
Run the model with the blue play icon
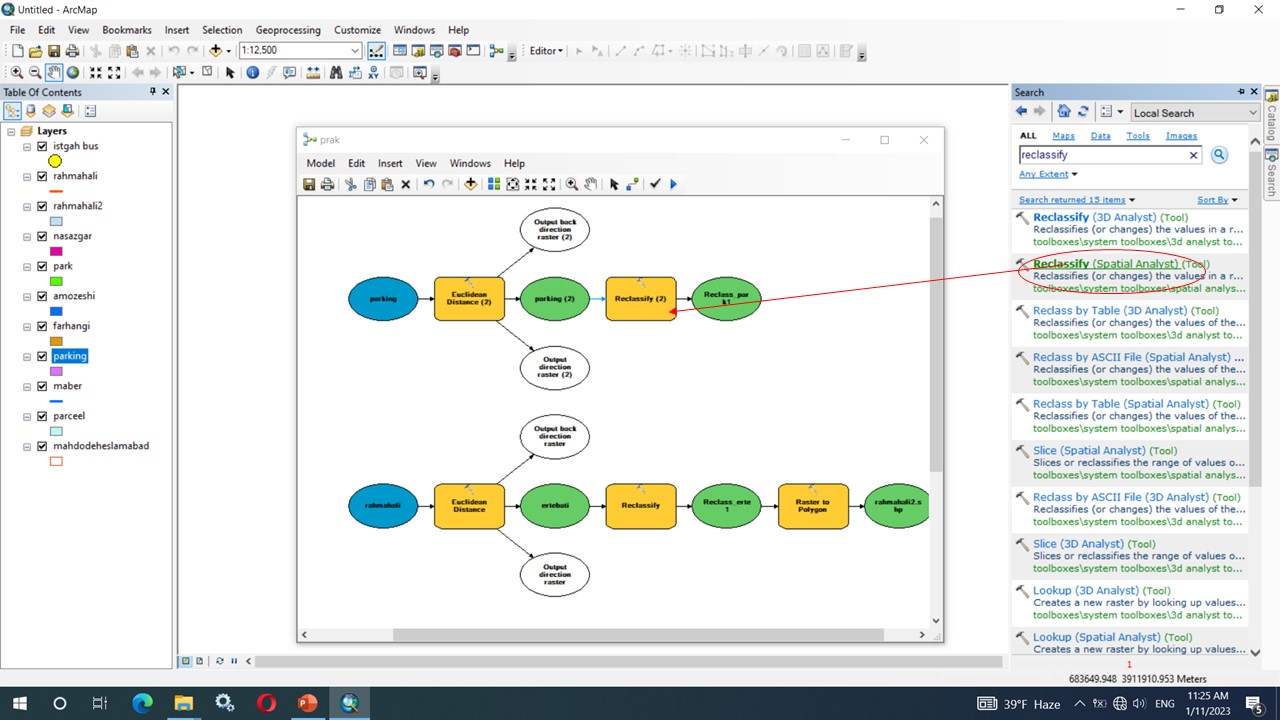coord(673,184)
